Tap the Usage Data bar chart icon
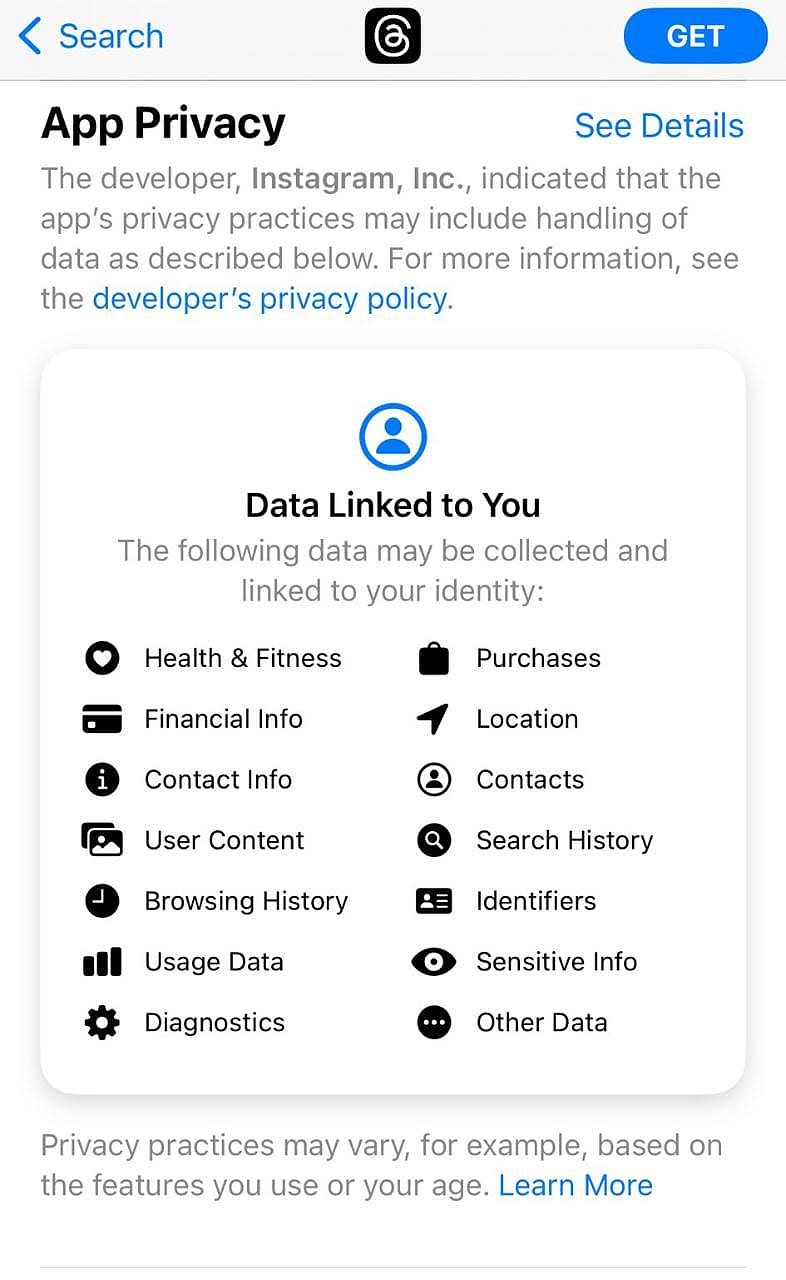The height and width of the screenshot is (1280, 786). pyautogui.click(x=102, y=962)
